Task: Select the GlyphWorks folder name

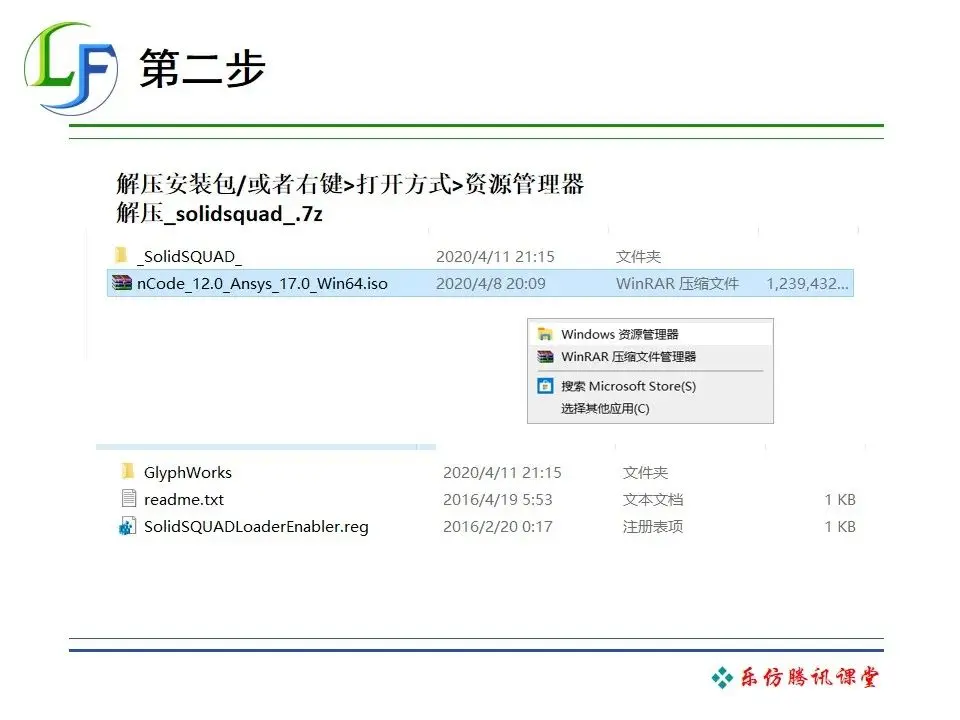Action: (x=188, y=473)
